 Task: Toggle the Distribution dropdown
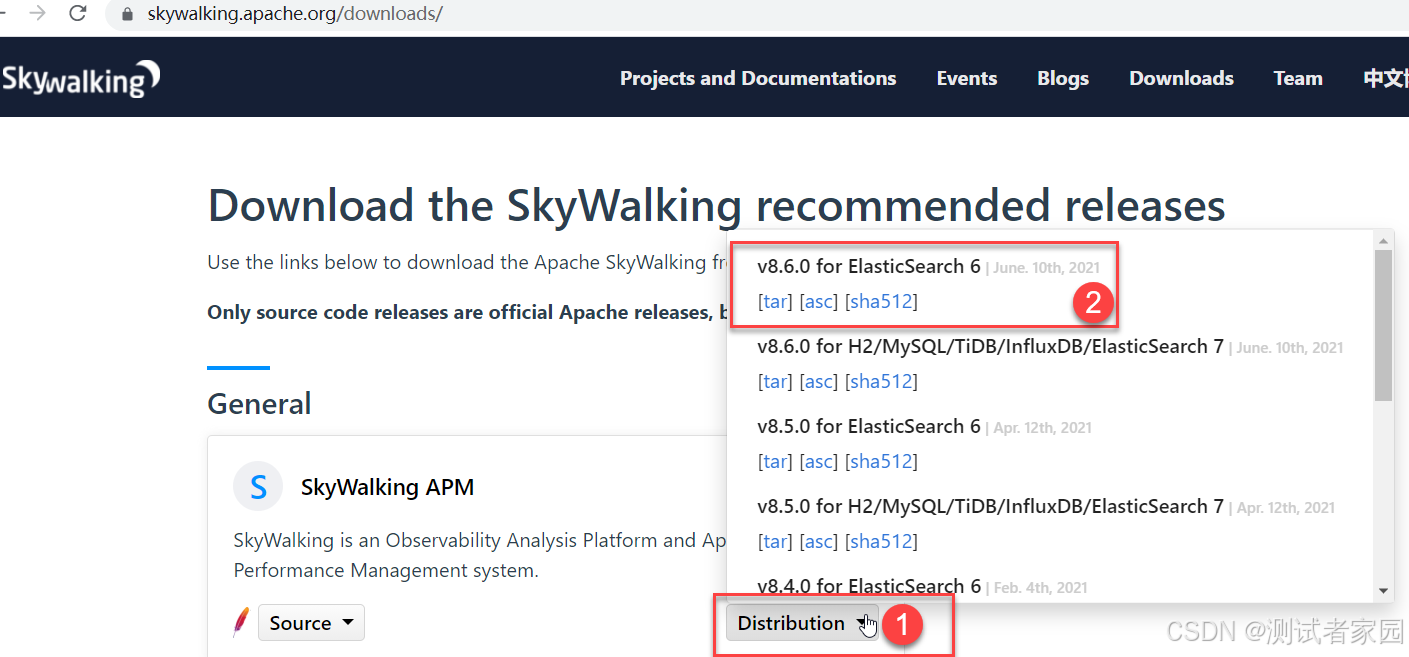[803, 622]
